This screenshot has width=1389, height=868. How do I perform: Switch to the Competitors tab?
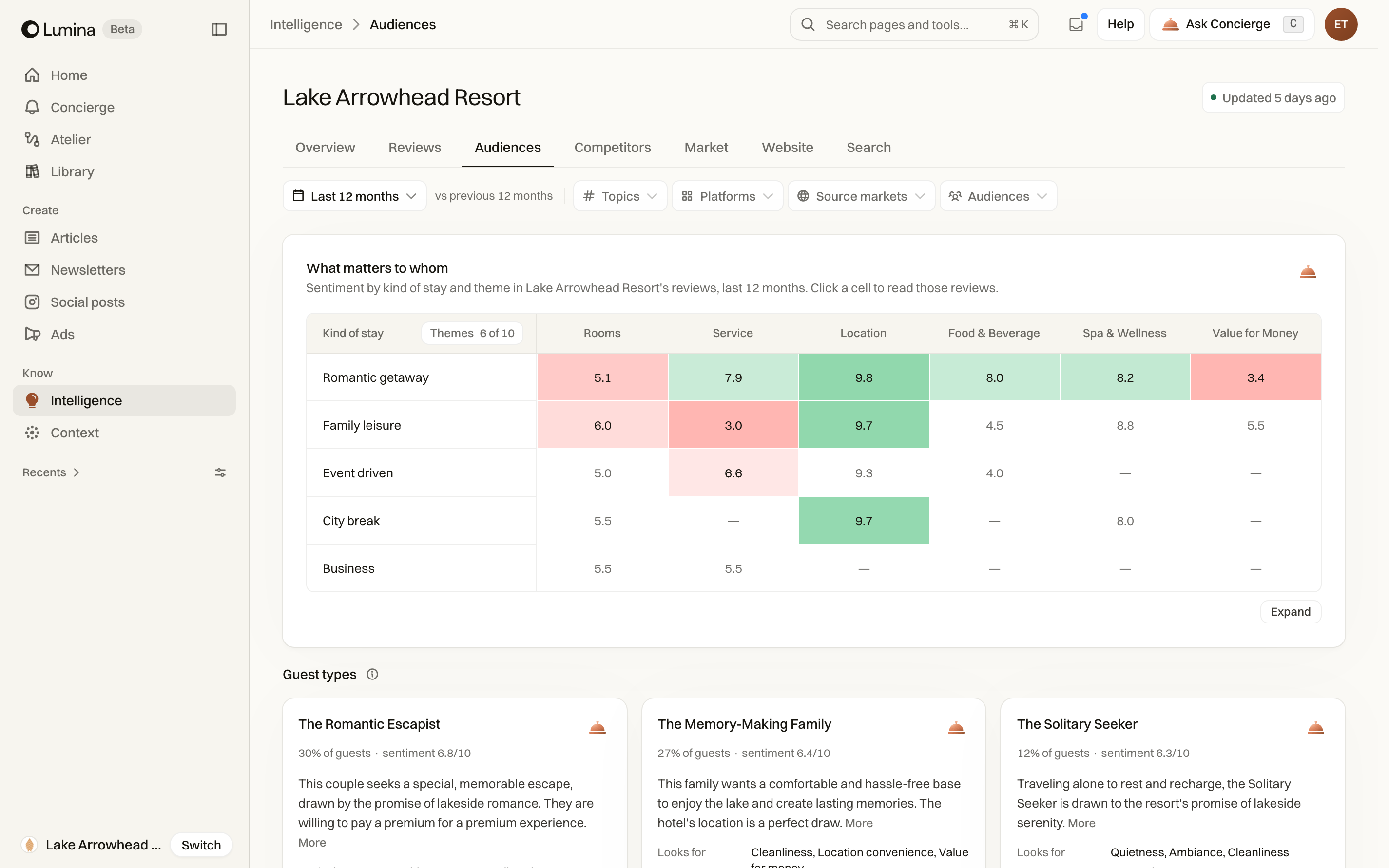point(612,148)
